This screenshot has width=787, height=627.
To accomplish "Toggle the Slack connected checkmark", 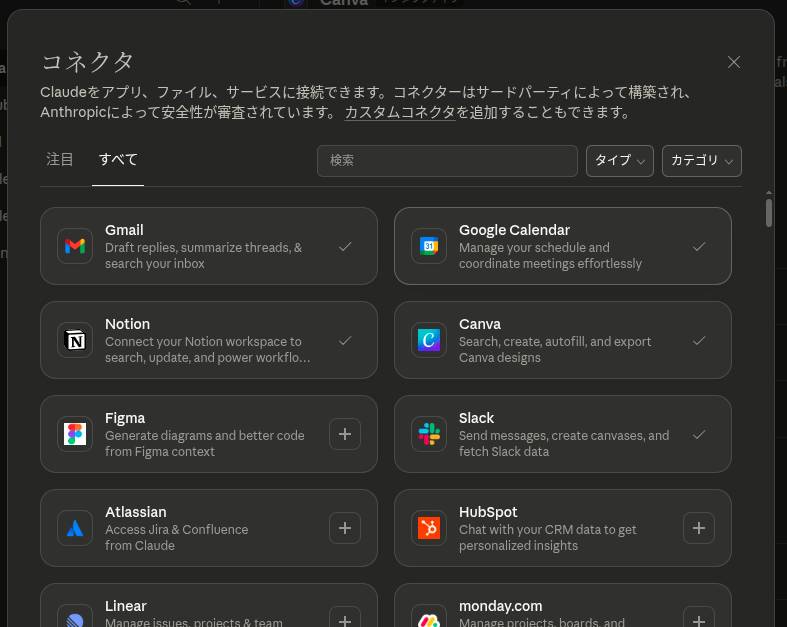I will 699,434.
